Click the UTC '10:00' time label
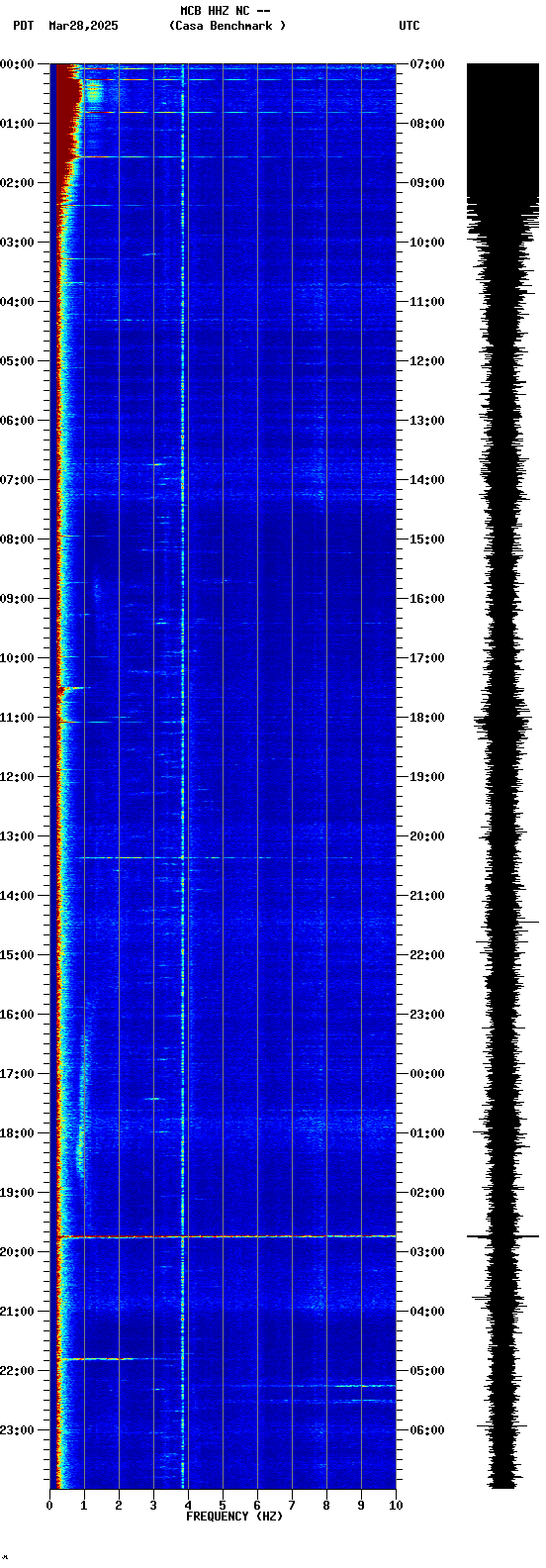The image size is (546, 1568). [x=426, y=243]
